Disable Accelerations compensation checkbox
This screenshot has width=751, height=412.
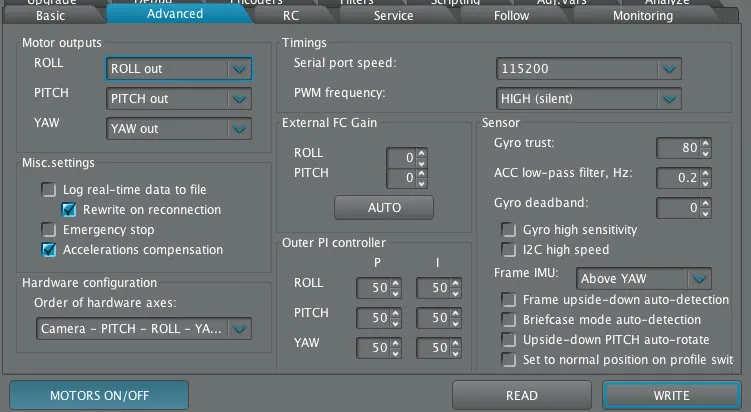coord(49,250)
